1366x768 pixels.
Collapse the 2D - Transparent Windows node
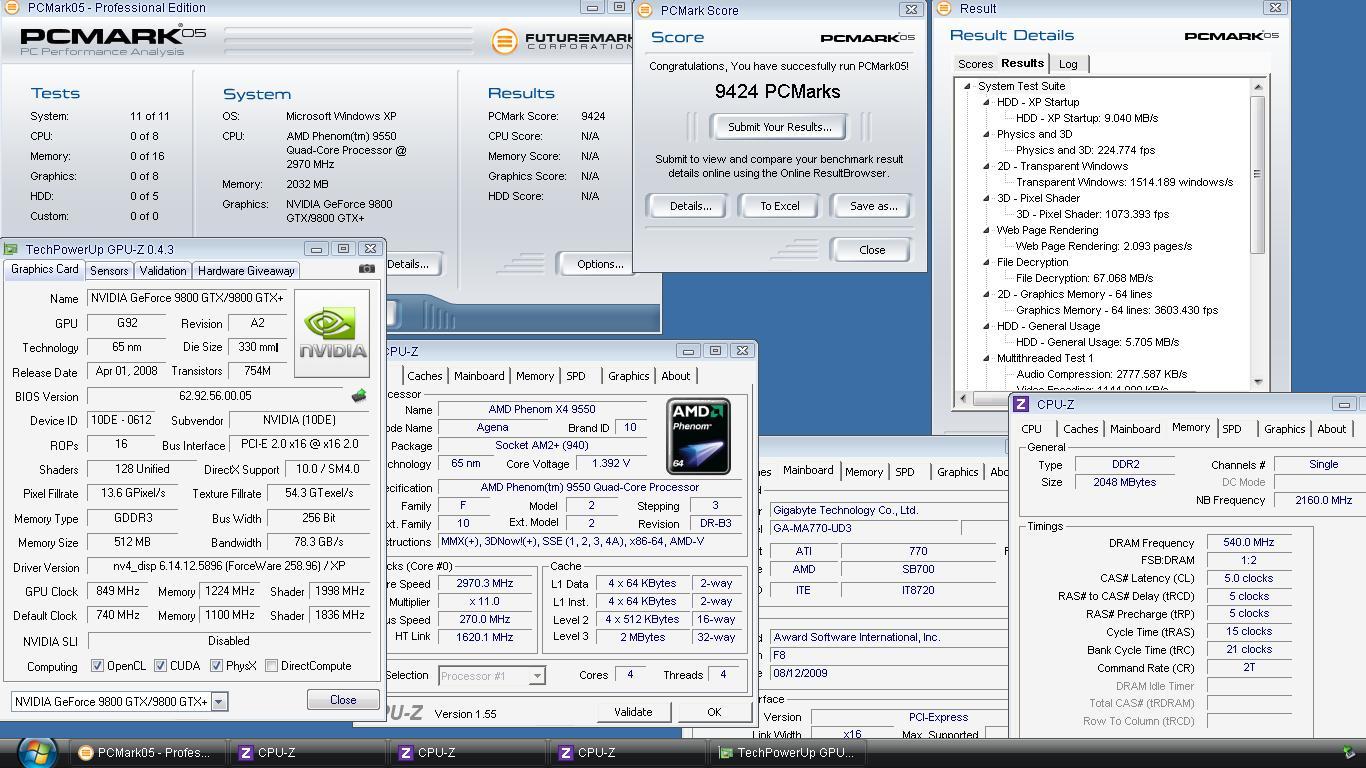click(986, 166)
